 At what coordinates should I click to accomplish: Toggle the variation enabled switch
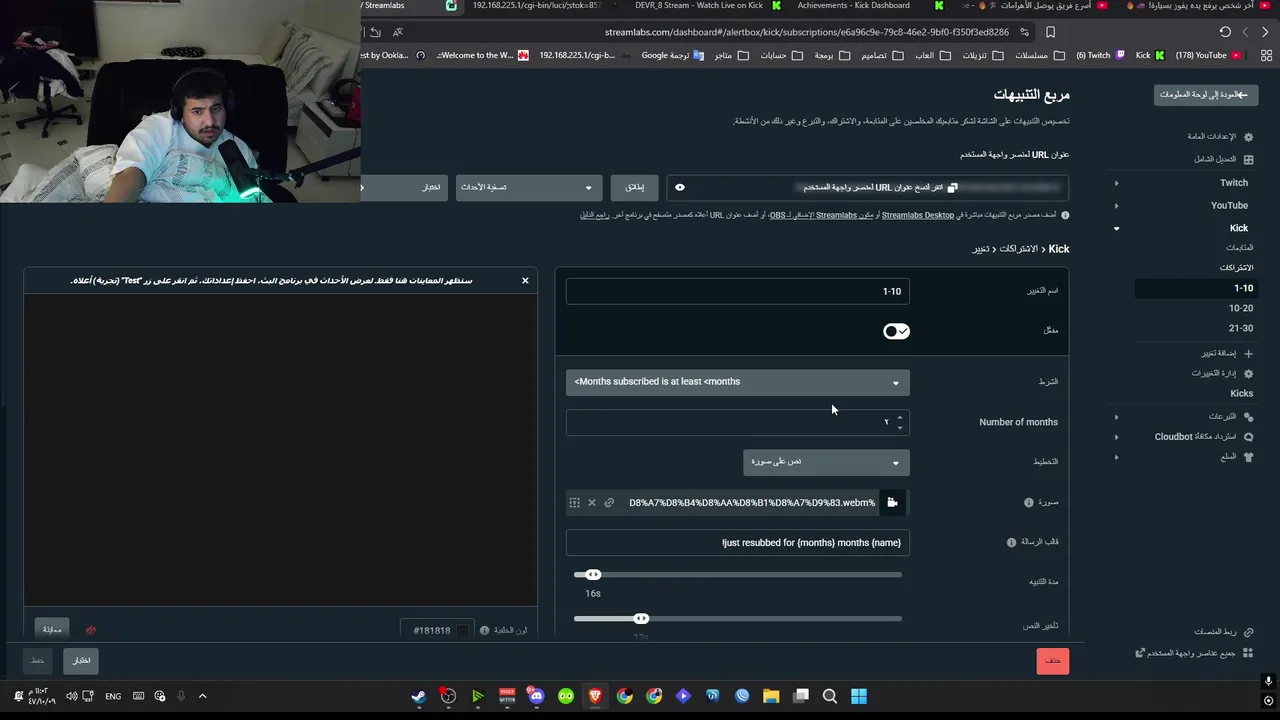(x=896, y=331)
